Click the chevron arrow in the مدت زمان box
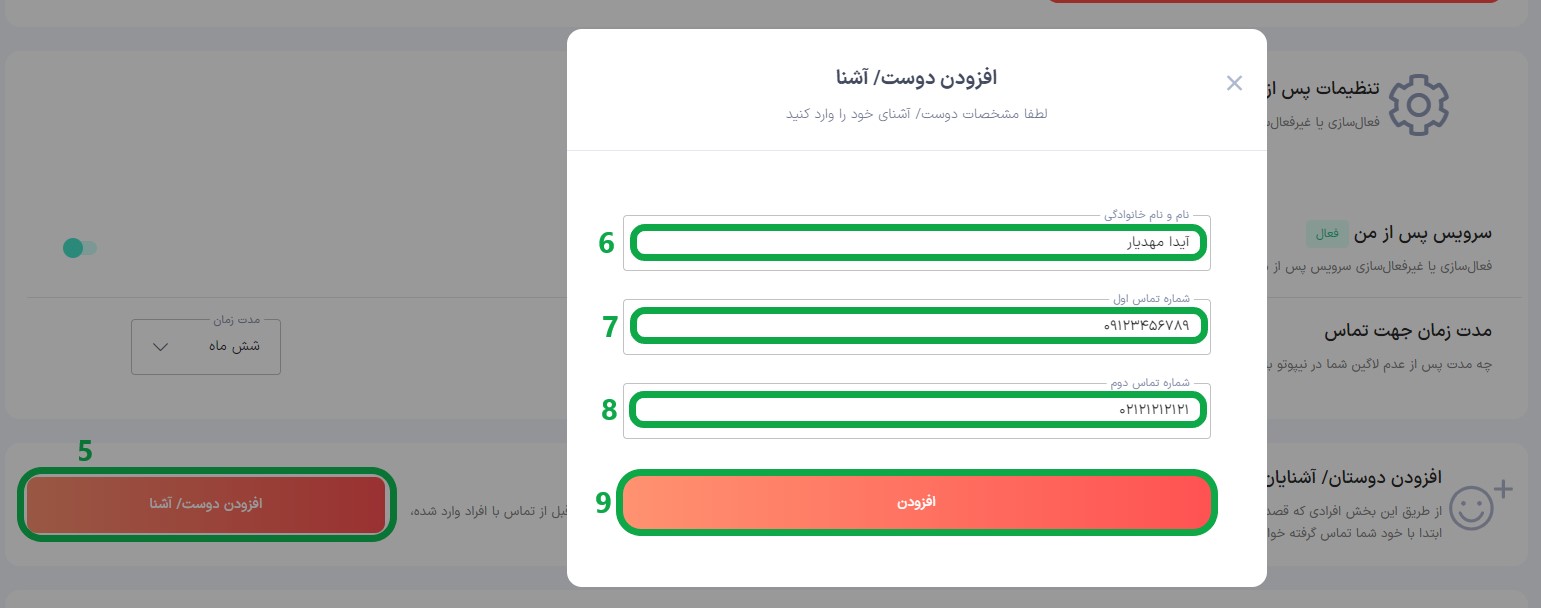The image size is (1541, 608). 160,347
